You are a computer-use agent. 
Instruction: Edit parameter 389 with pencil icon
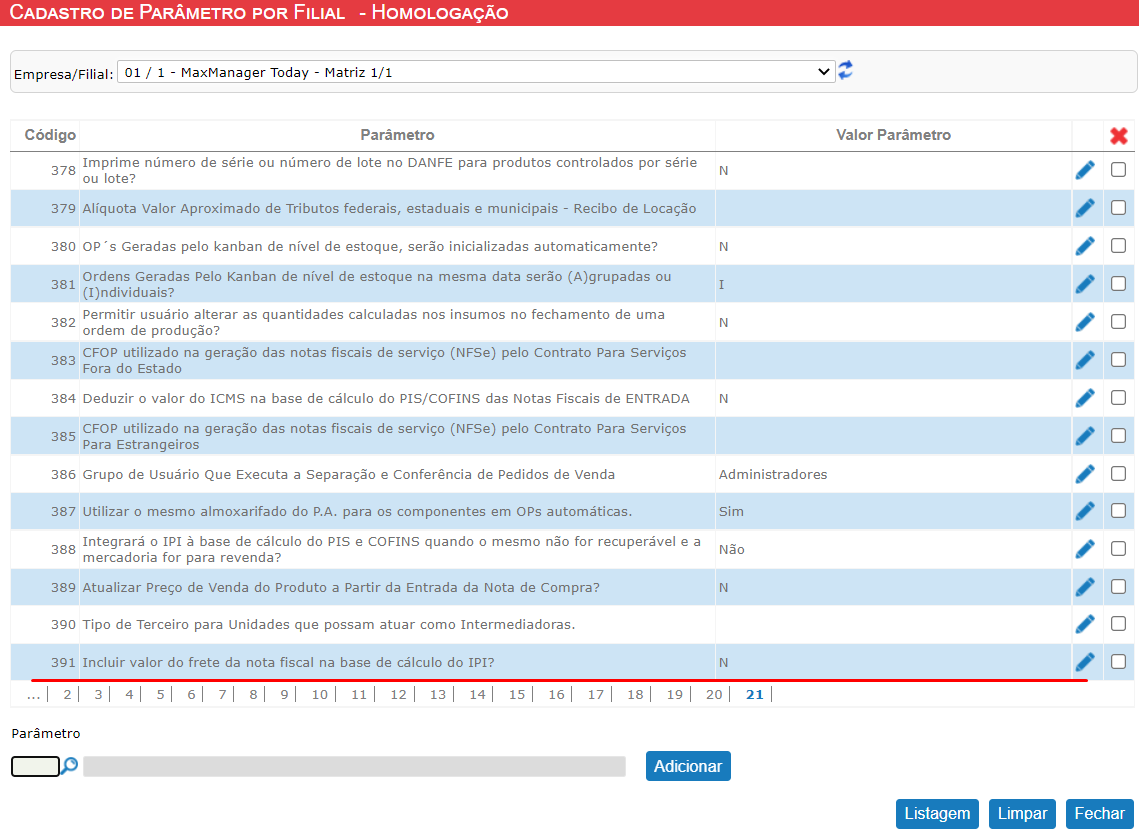coord(1085,587)
